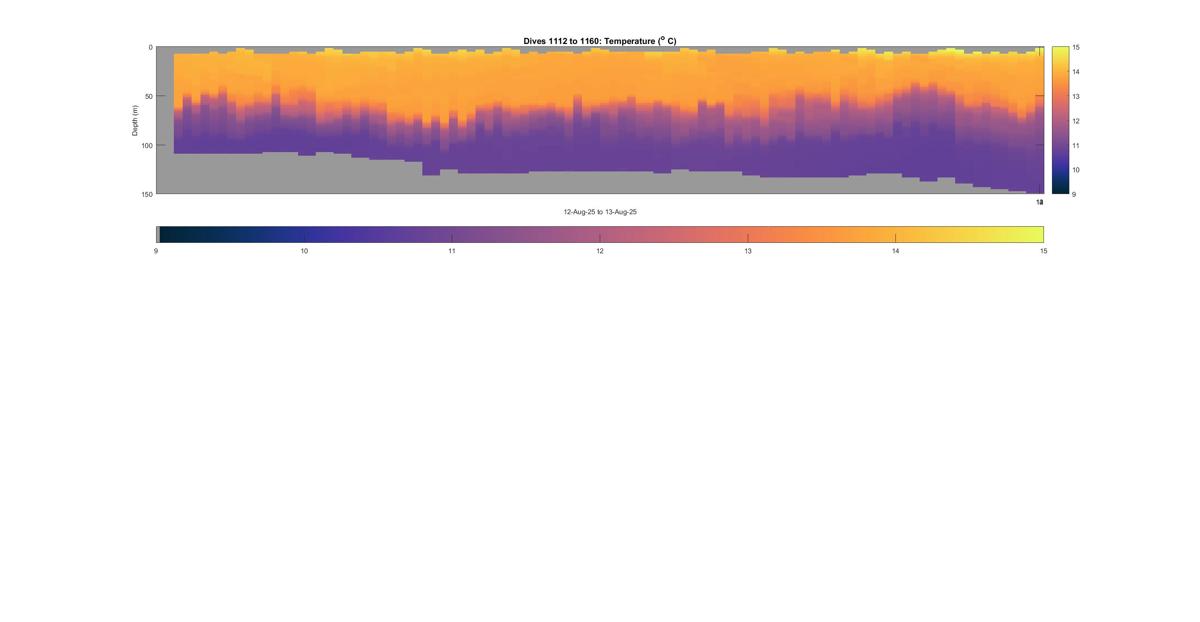Click tick label '15' on vertical colorbar

click(x=1075, y=48)
